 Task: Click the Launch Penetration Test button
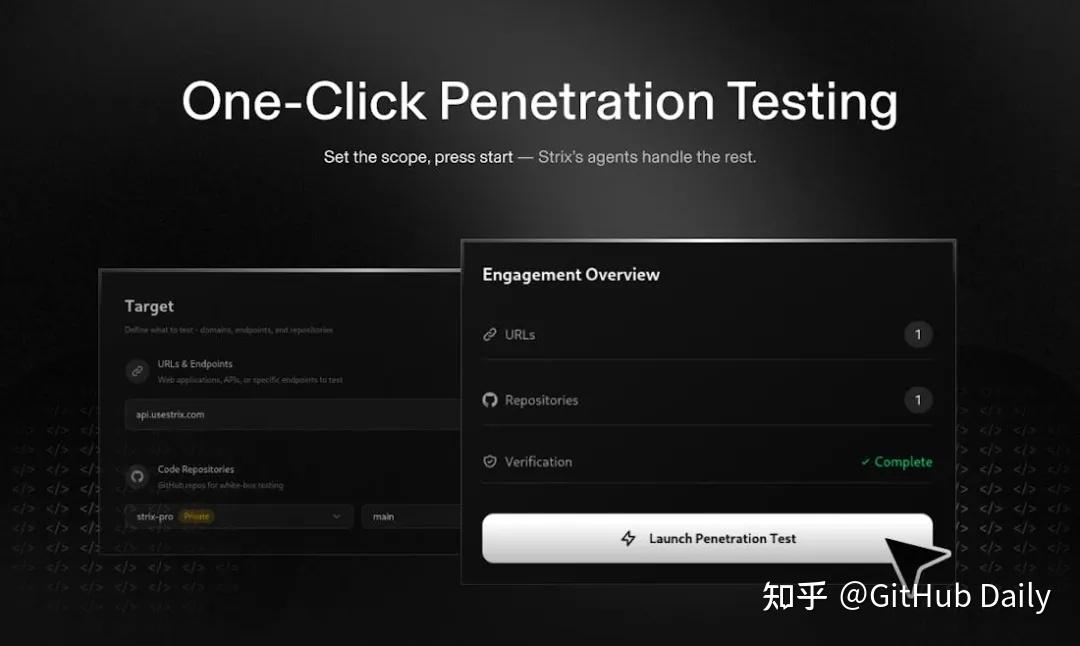pos(707,539)
